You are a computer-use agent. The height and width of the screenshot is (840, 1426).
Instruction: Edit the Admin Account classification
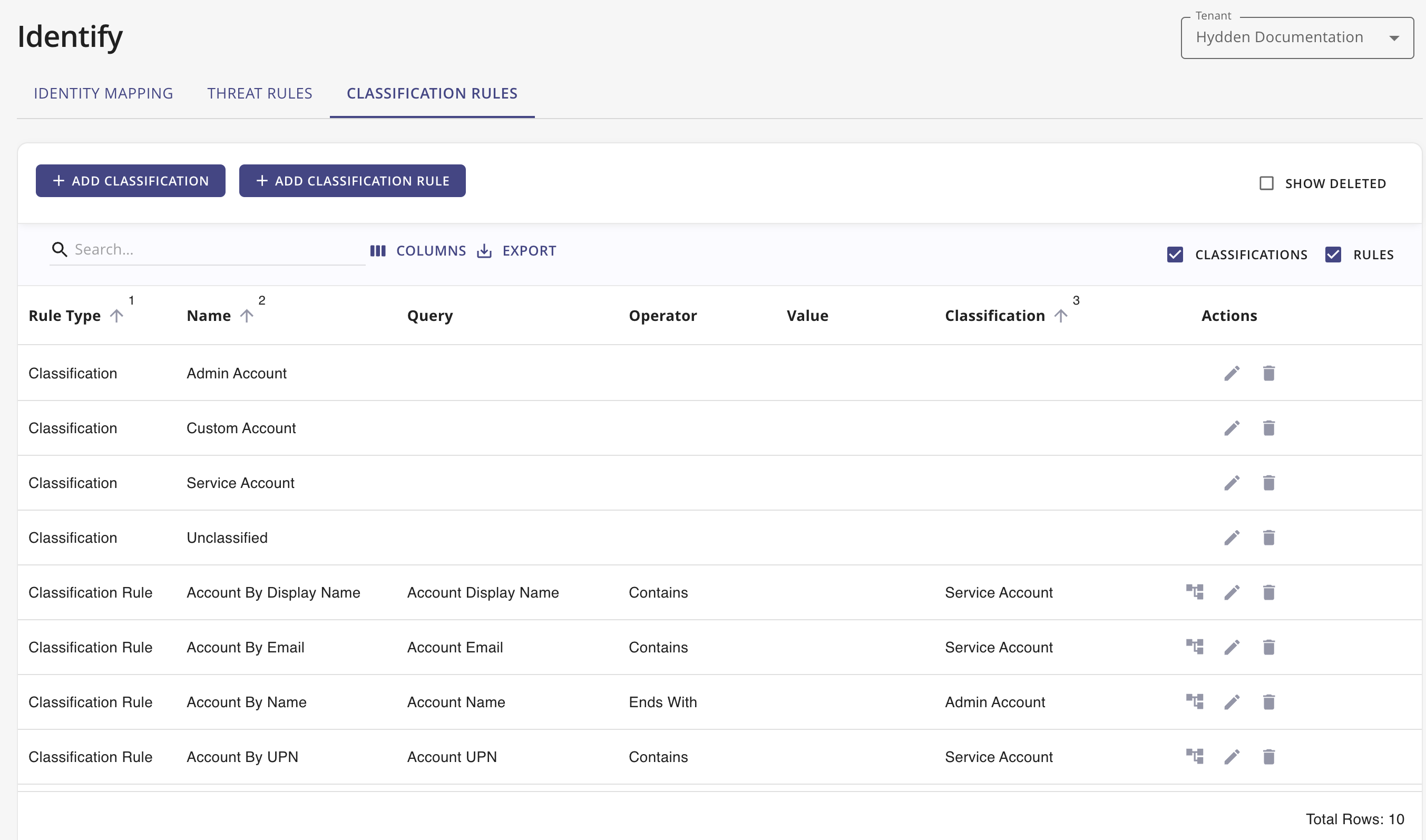[1232, 374]
